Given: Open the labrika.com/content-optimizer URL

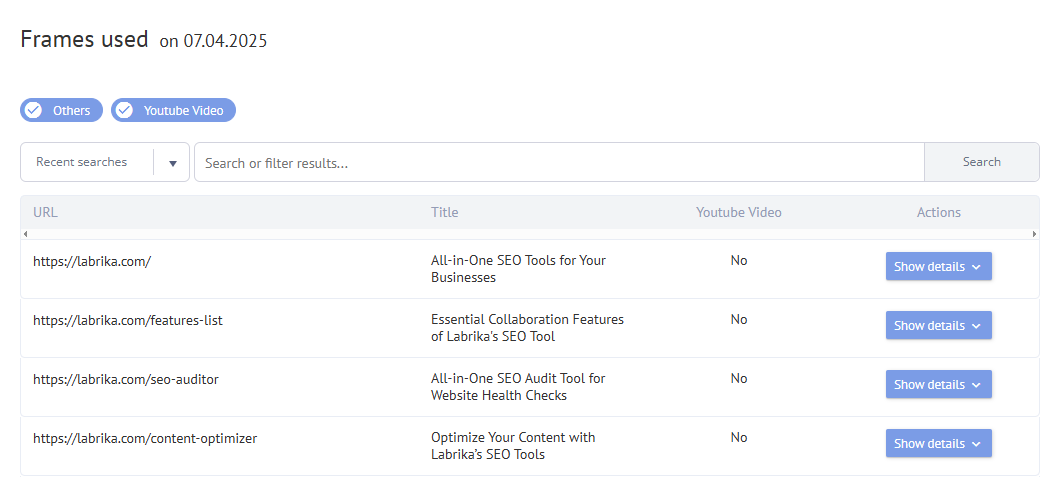Looking at the screenshot, I should coord(145,438).
